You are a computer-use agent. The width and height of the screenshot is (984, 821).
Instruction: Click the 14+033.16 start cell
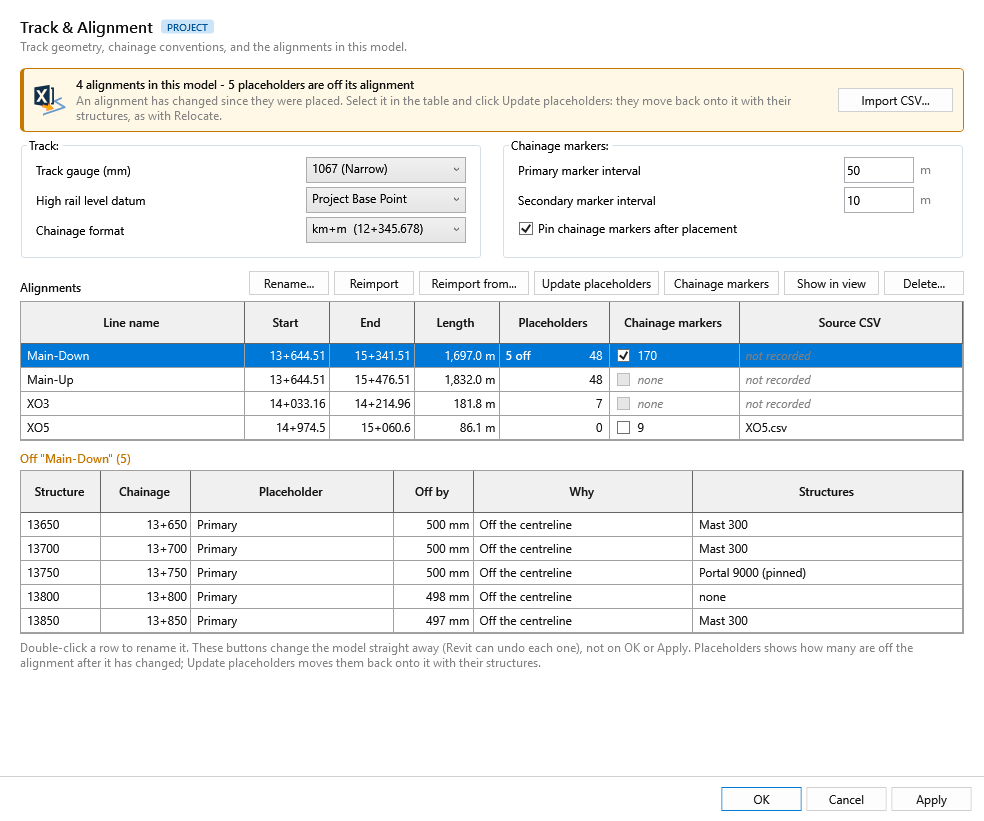pyautogui.click(x=287, y=404)
